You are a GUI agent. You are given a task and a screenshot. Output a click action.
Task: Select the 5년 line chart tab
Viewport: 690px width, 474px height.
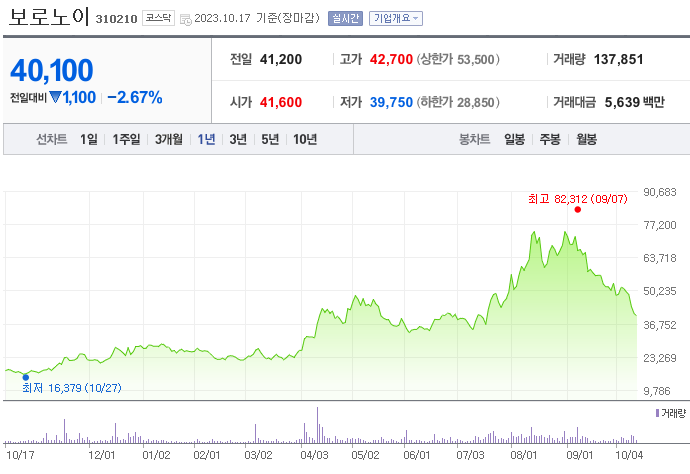click(x=270, y=140)
